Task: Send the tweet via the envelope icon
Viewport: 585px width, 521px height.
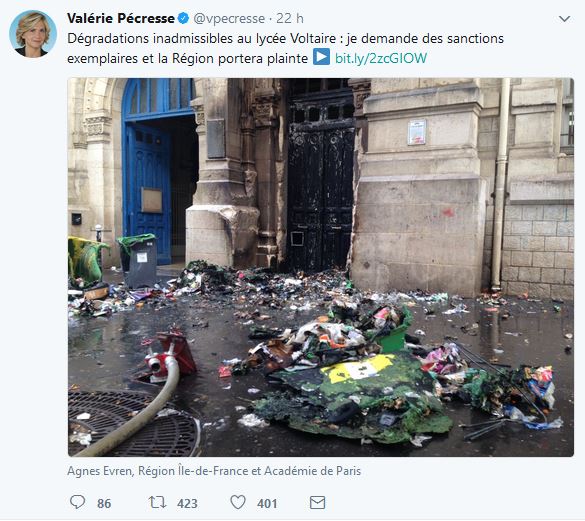Action: [x=317, y=502]
